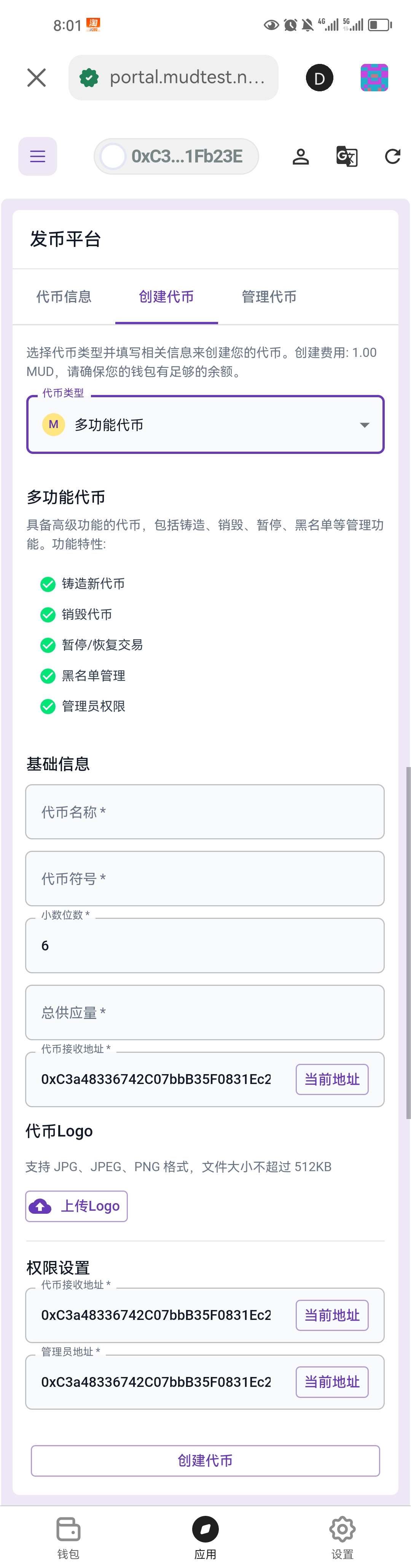Click the green checkmark beside 铸造新代币
This screenshot has width=411, height=1568.
pyautogui.click(x=48, y=584)
